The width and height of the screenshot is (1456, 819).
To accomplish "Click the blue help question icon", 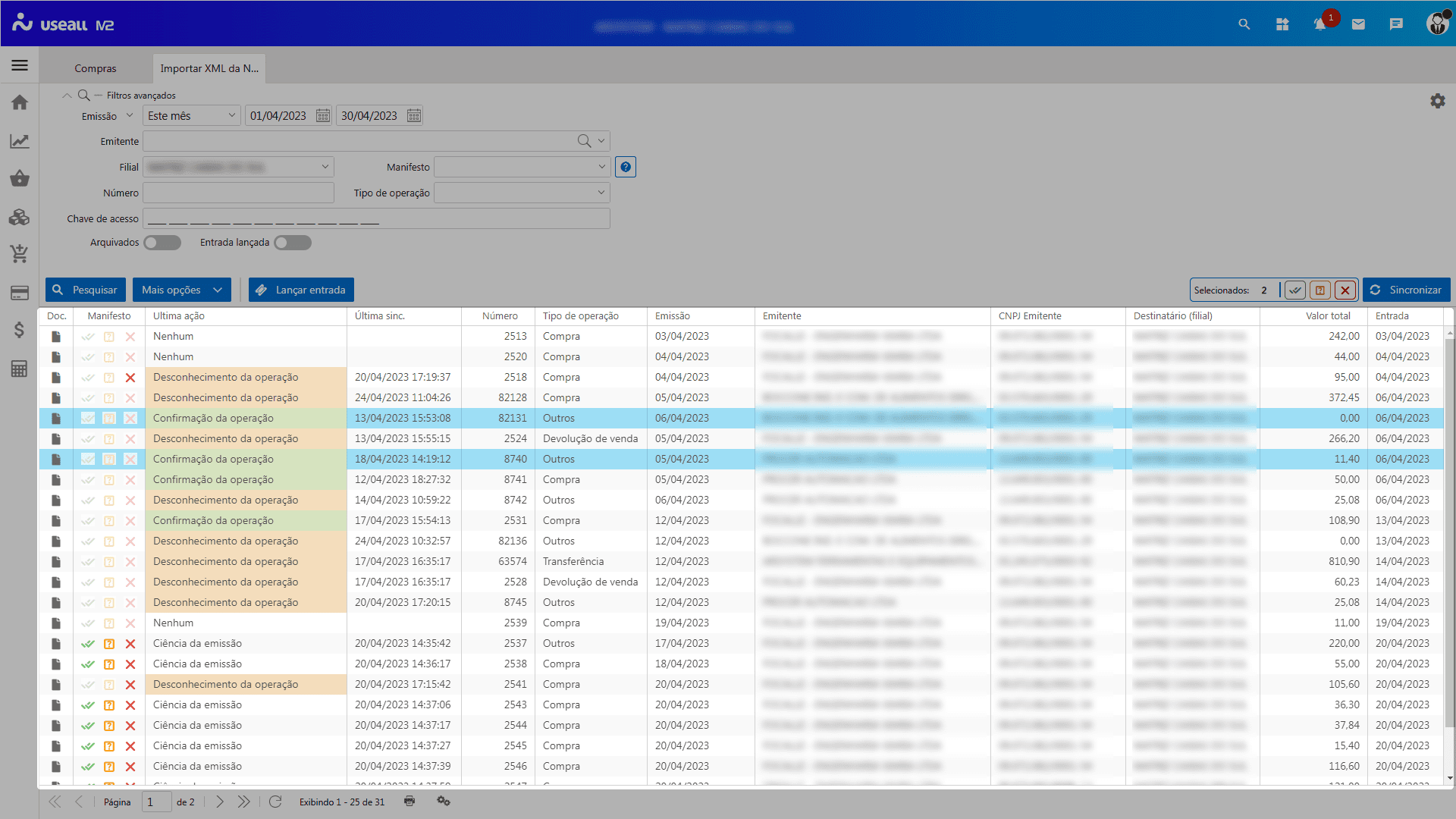I will click(626, 167).
